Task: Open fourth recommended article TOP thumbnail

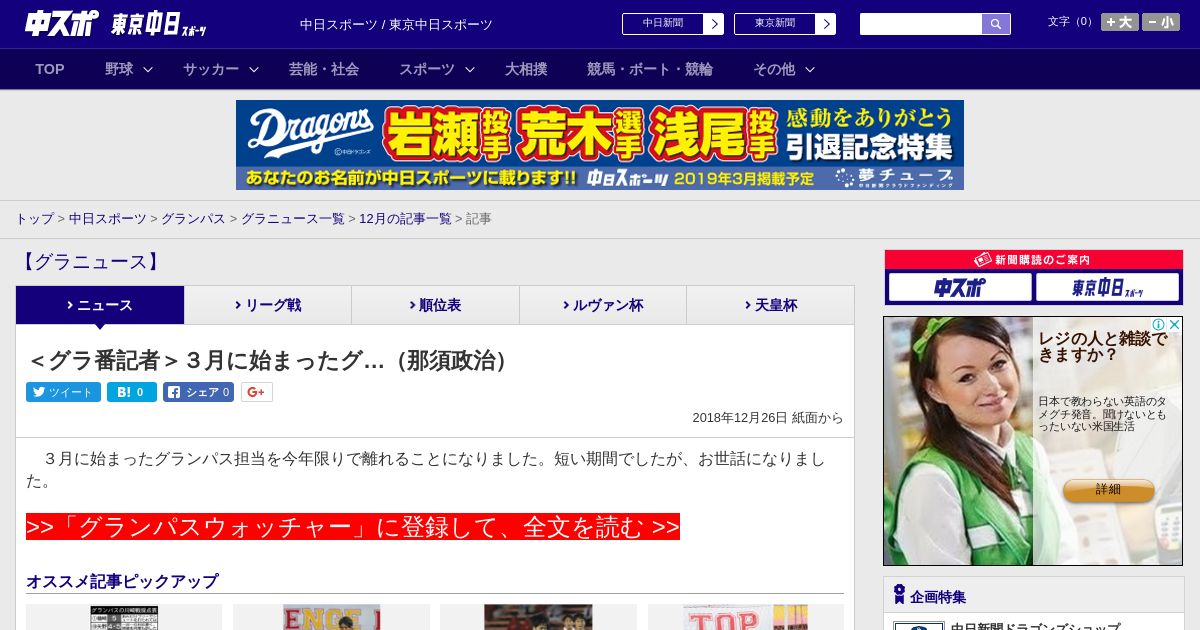Action: (x=746, y=617)
